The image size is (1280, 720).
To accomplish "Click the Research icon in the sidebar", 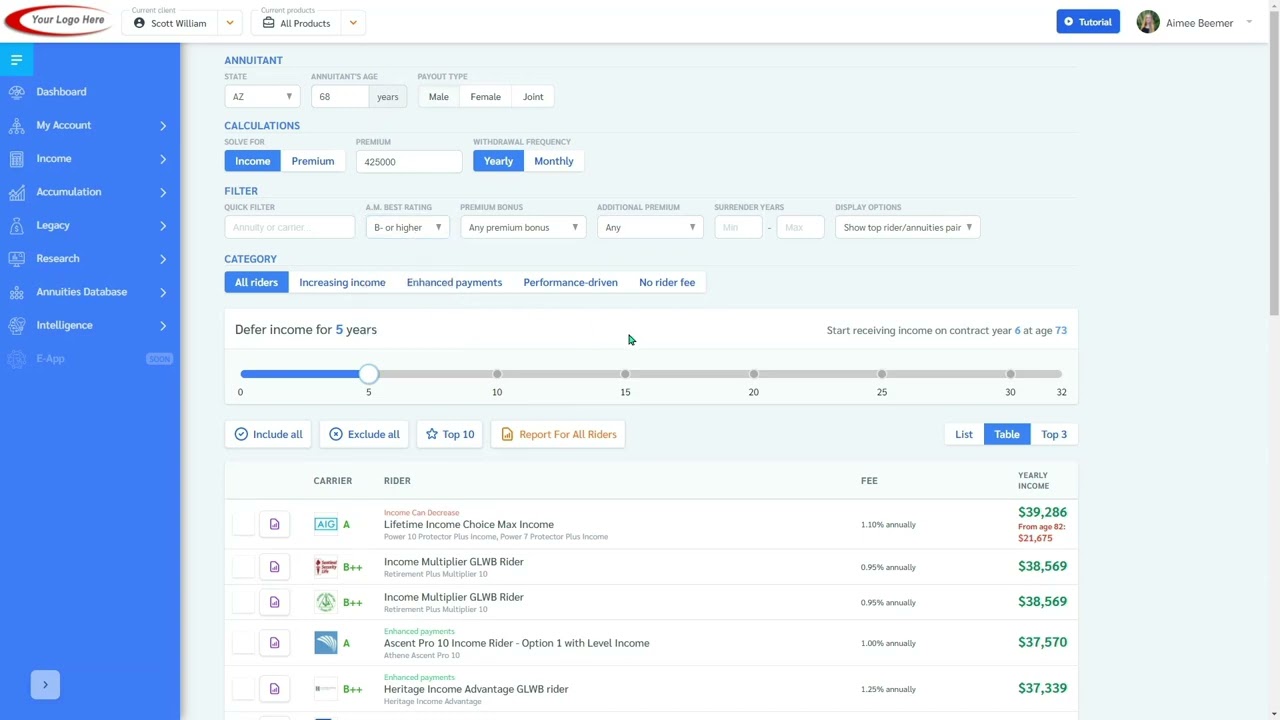I will coord(16,259).
